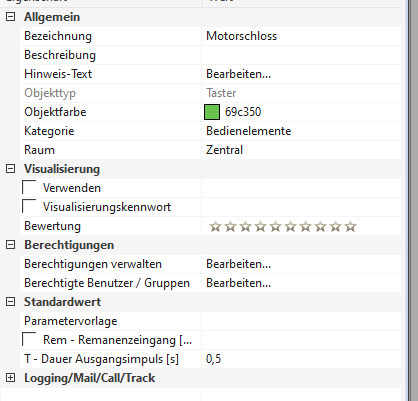
Task: Collapse the Standardwert group
Action: click(x=11, y=302)
